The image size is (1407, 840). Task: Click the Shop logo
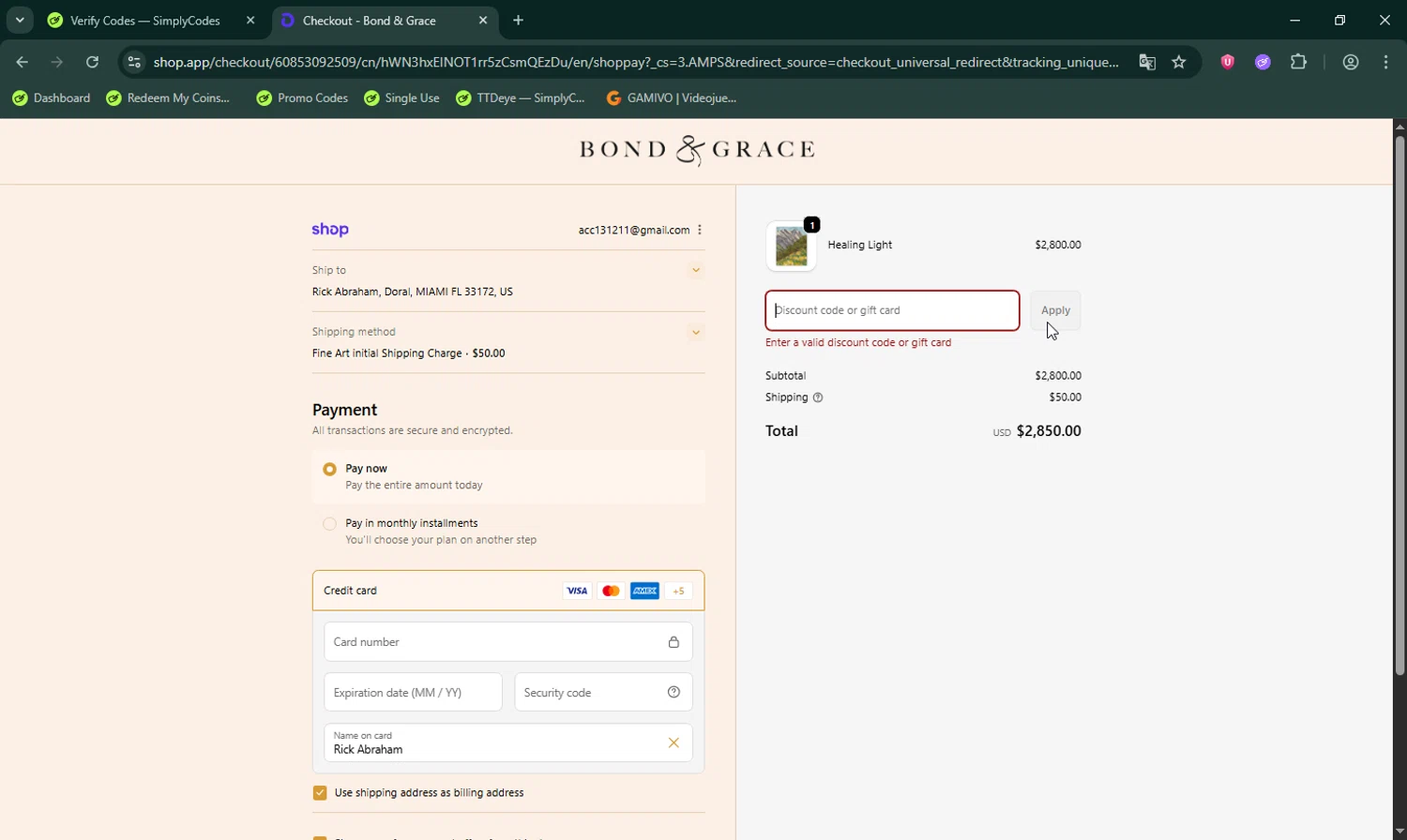tap(330, 230)
